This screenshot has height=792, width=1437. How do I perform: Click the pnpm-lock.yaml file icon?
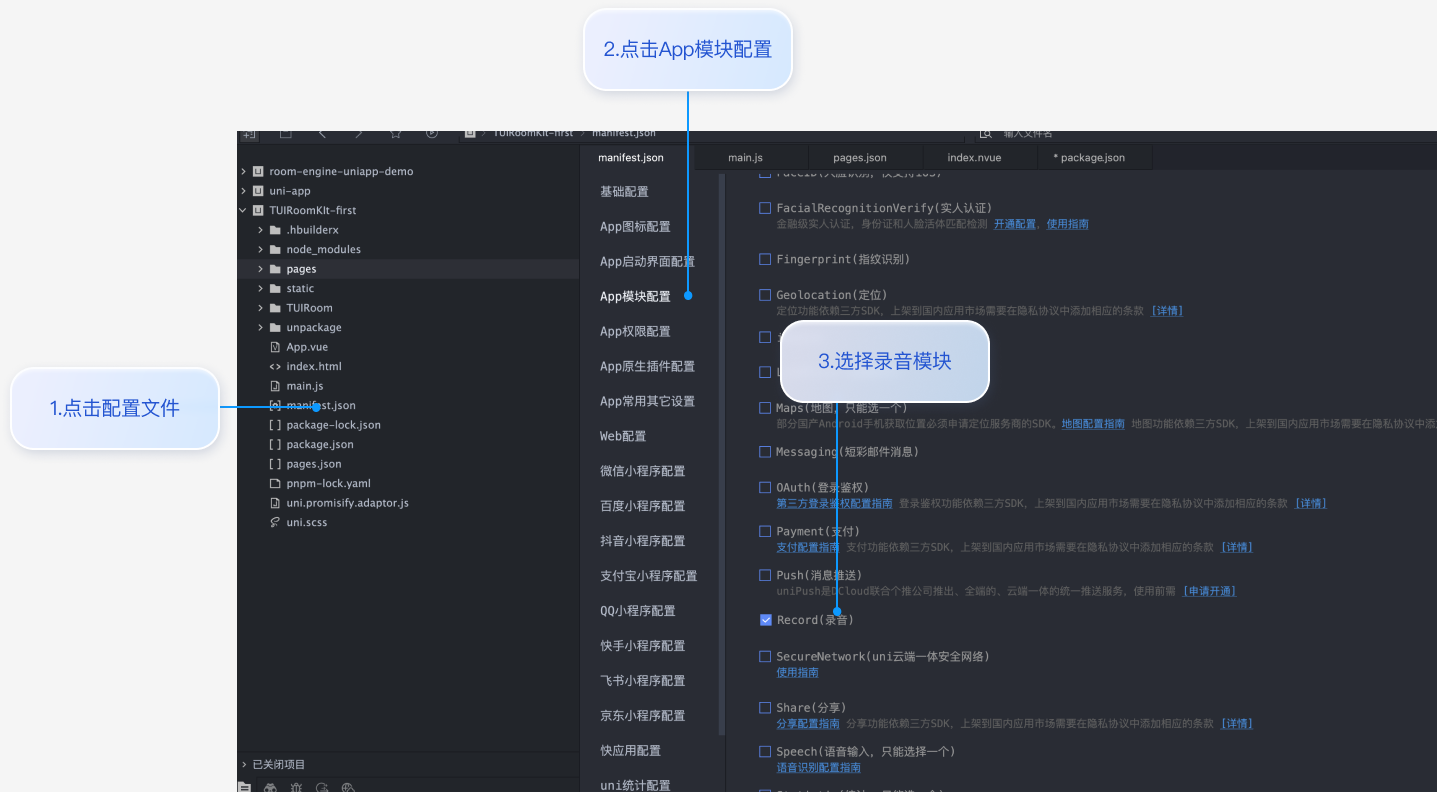(x=275, y=483)
